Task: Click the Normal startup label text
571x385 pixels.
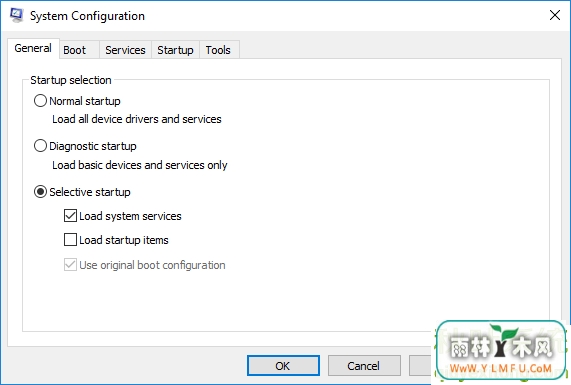Action: 85,101
